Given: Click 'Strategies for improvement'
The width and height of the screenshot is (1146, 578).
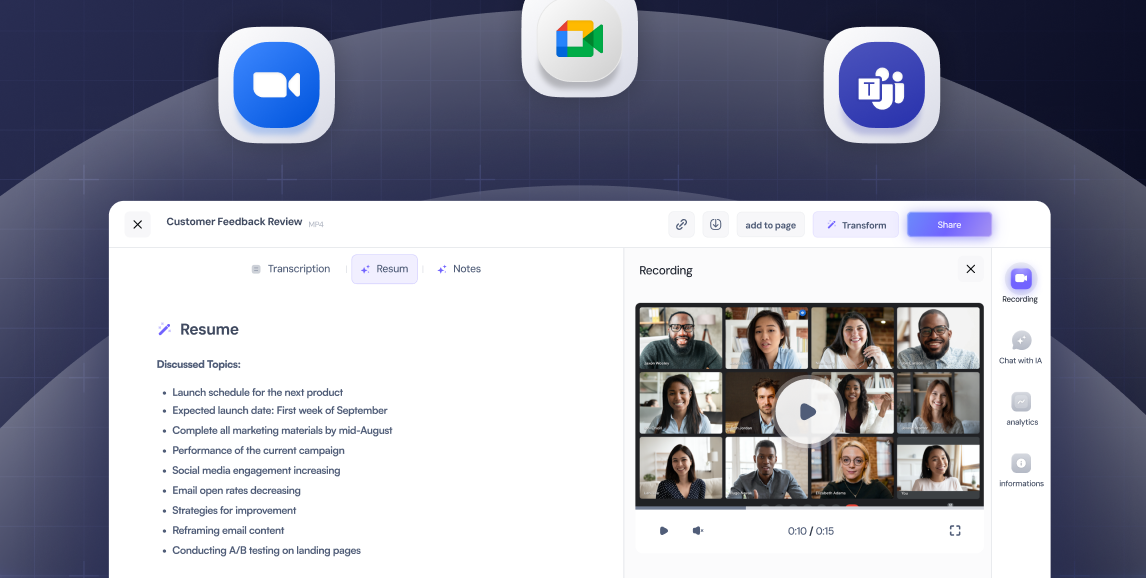Looking at the screenshot, I should 234,510.
